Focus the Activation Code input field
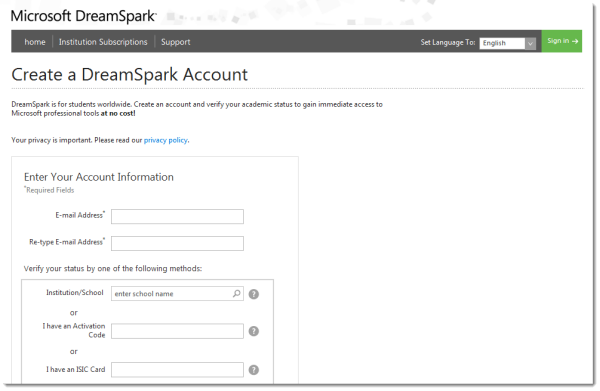 coord(177,331)
